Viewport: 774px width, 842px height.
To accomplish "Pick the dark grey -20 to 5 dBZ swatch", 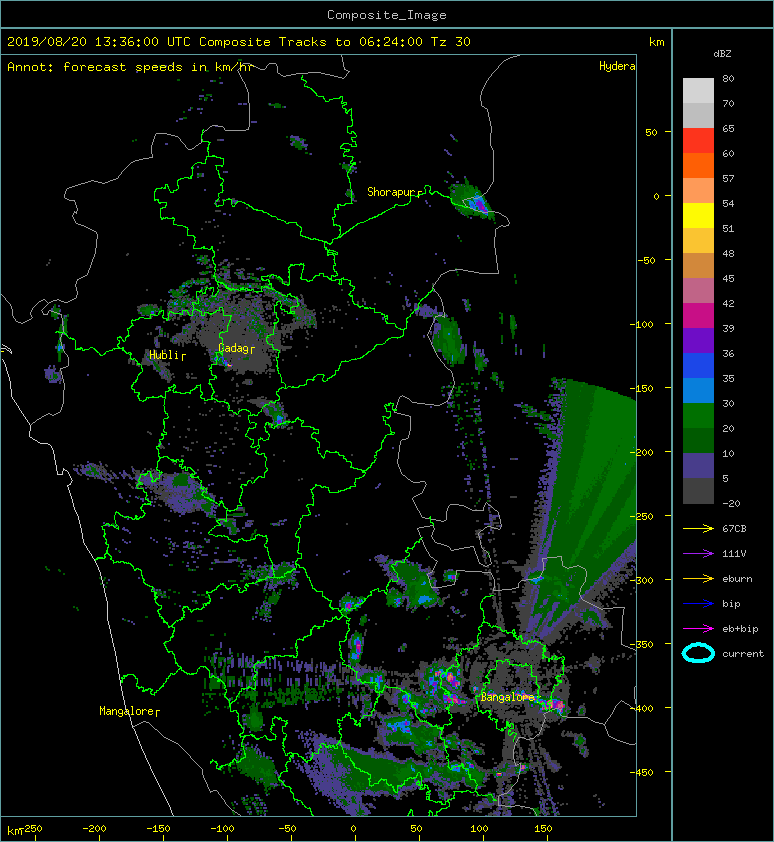I will point(698,490).
